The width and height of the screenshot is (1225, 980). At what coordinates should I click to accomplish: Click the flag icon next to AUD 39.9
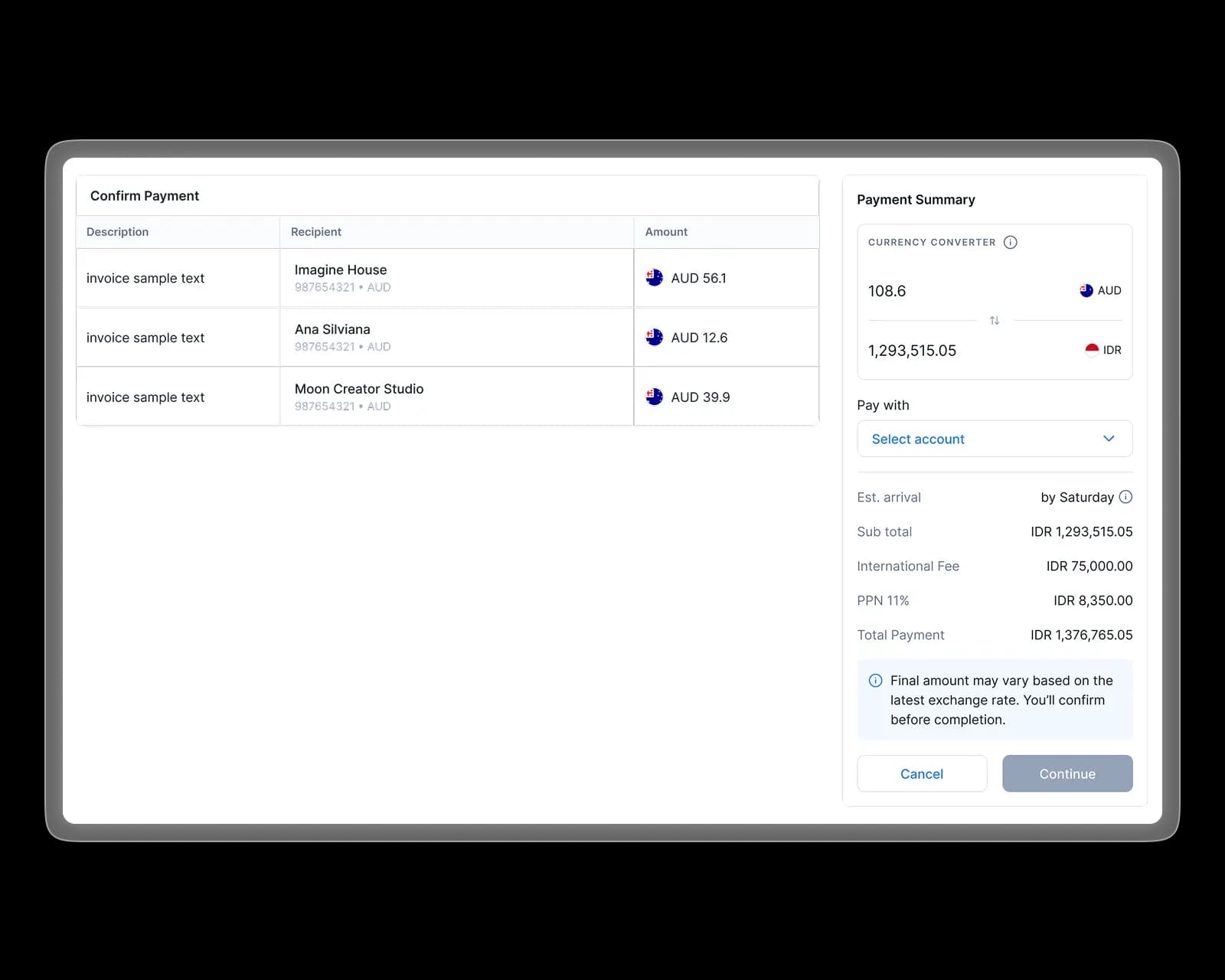[x=655, y=397]
